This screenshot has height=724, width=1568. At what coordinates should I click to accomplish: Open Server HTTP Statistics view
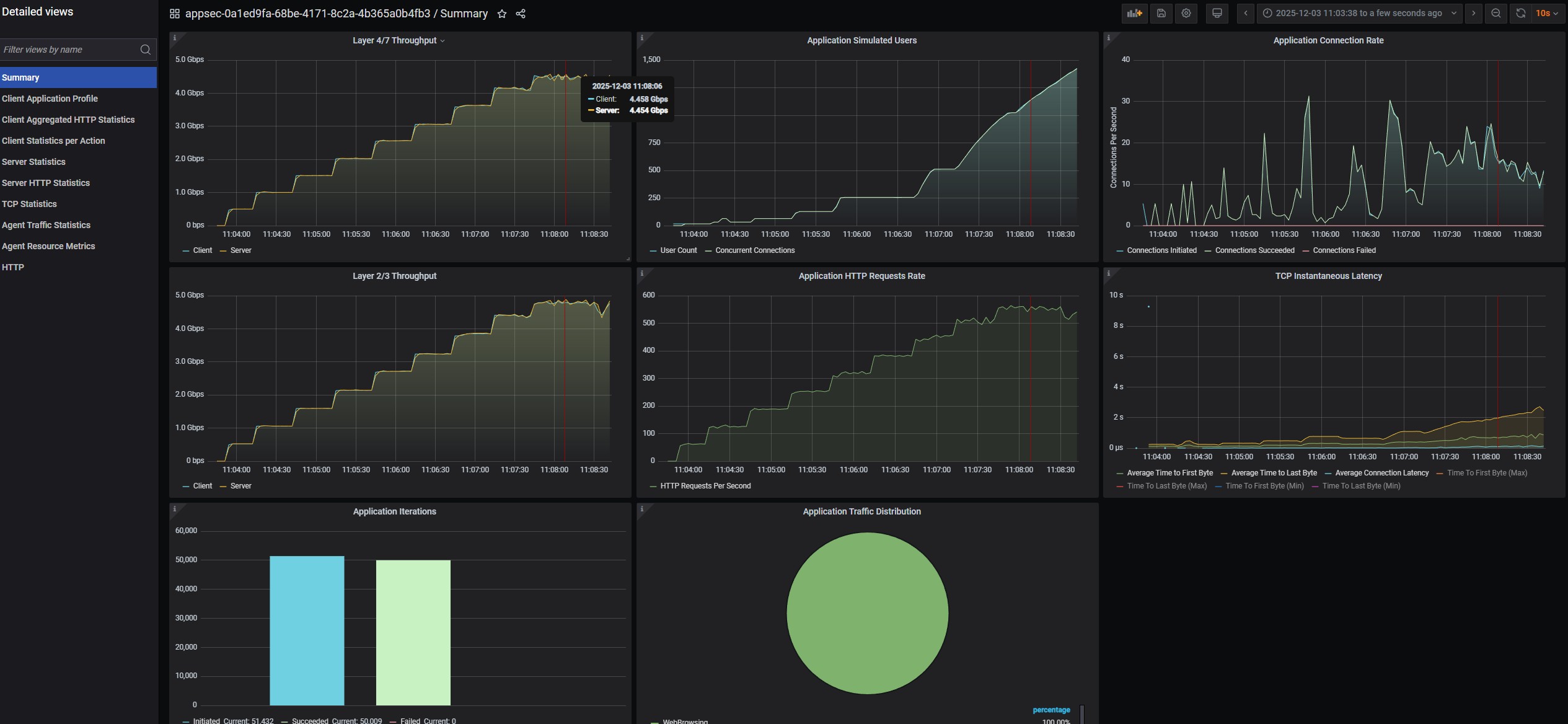click(46, 183)
